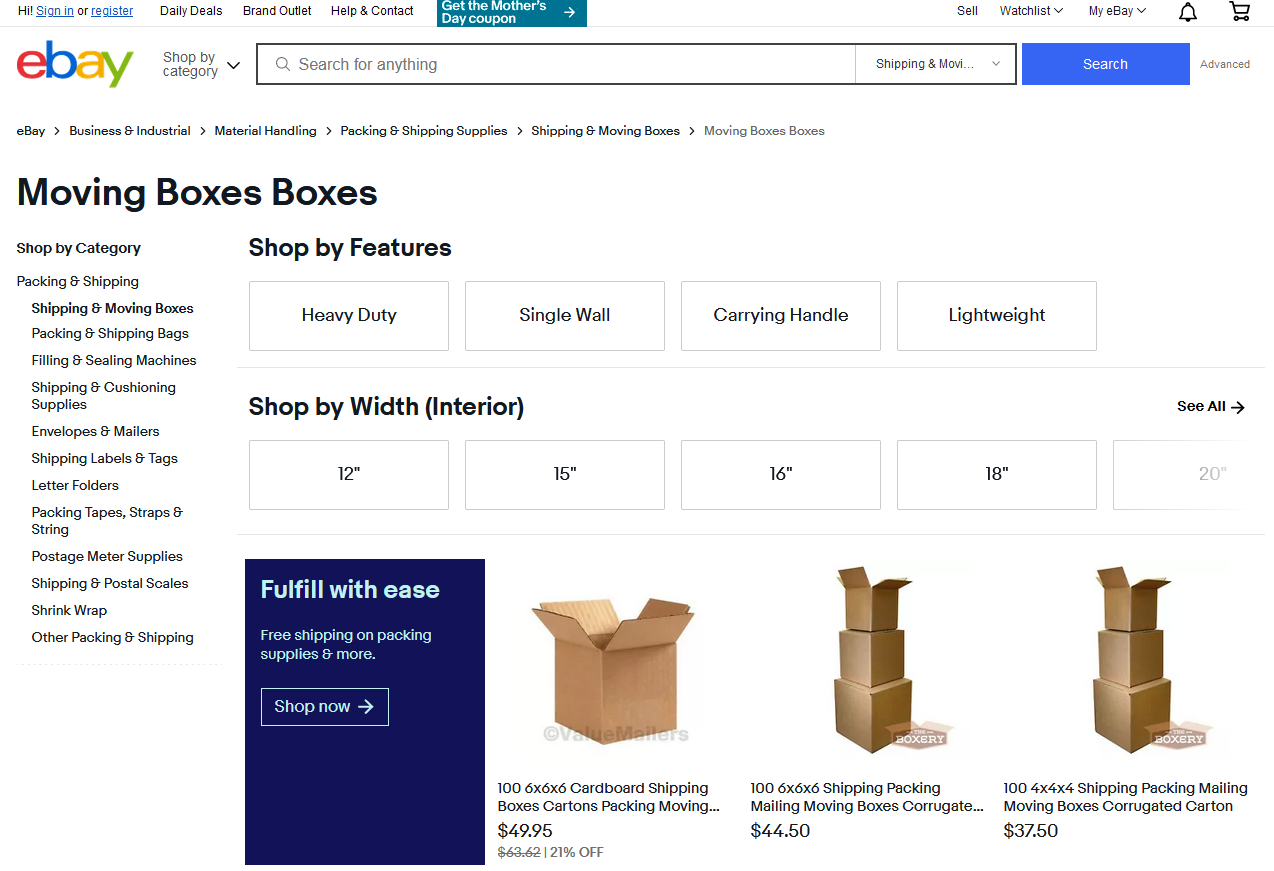Open Daily Deals
The height and width of the screenshot is (871, 1274).
[x=190, y=11]
